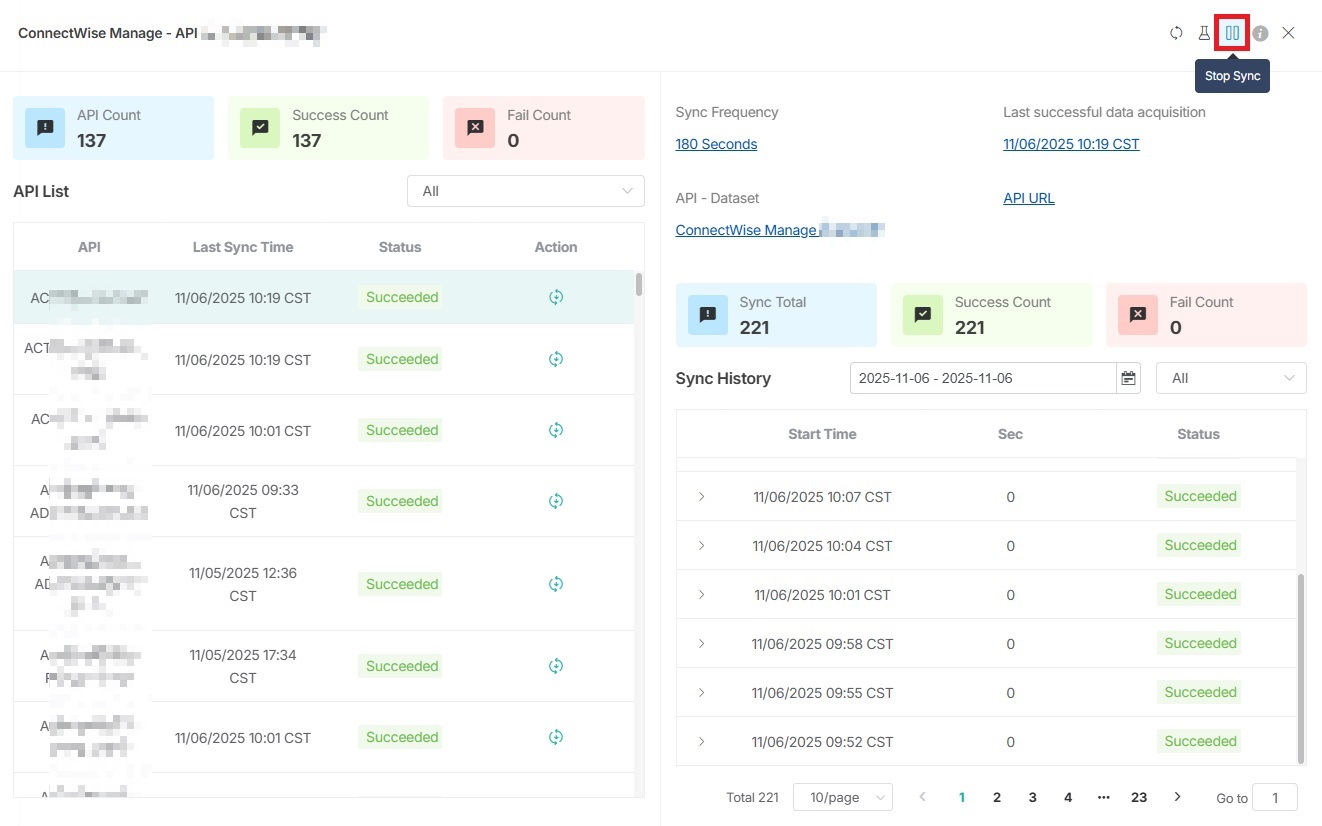The image size is (1322, 826).
Task: Go to page 2 of sync history
Action: click(x=997, y=797)
